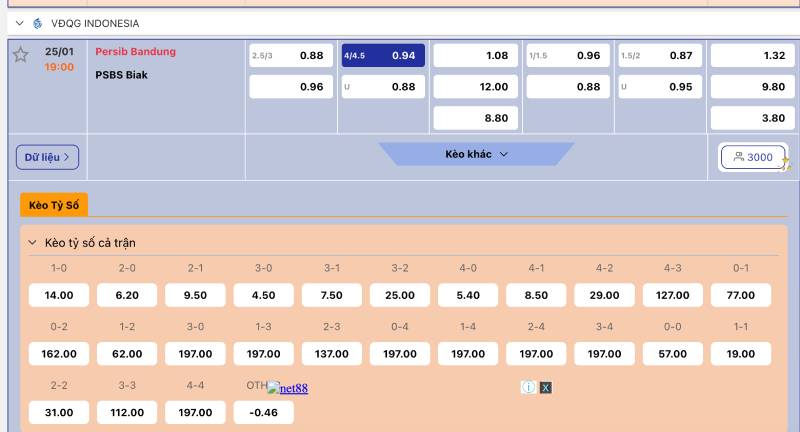
Task: Open the net88 ad link
Action: coord(288,388)
